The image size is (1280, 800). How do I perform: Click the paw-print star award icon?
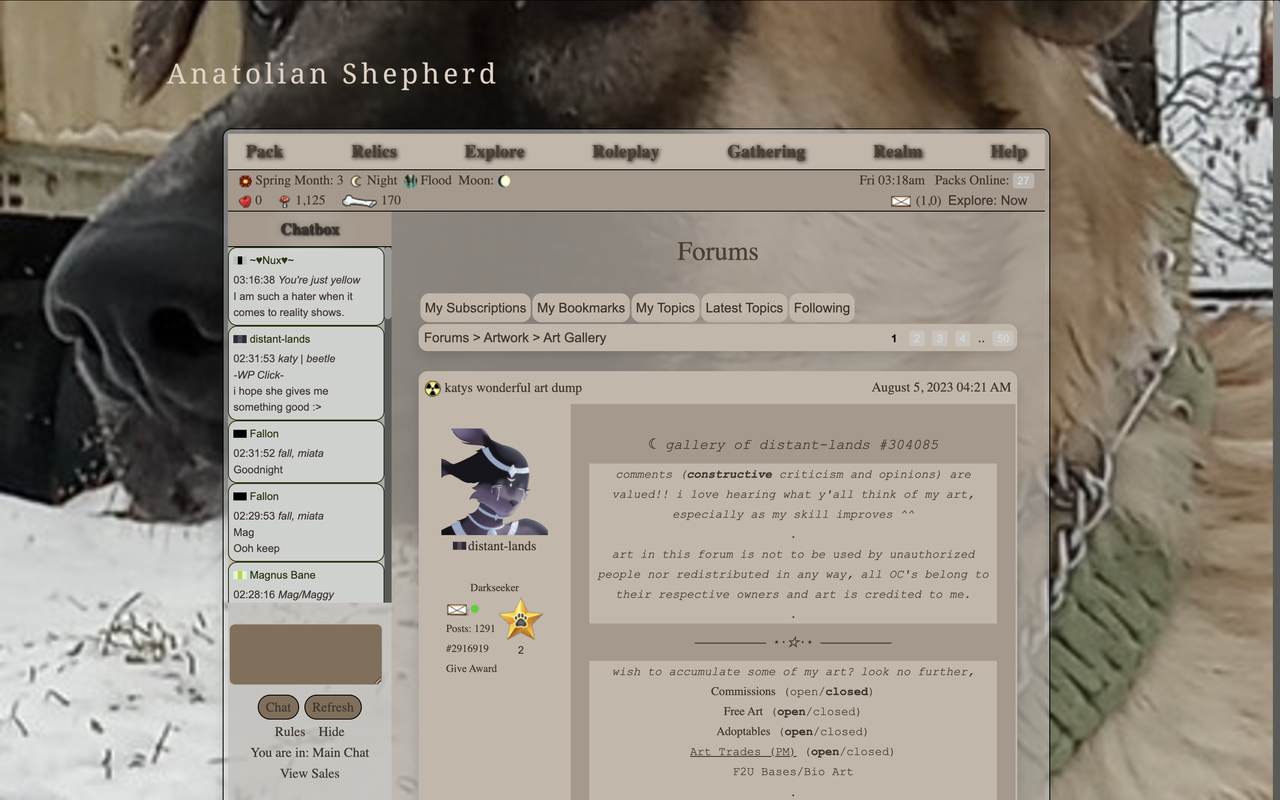tap(519, 618)
